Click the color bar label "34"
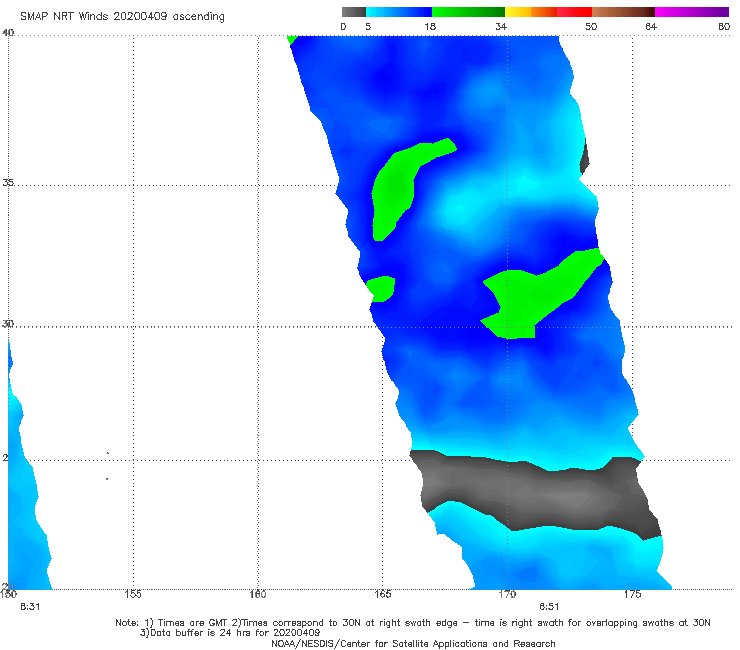The height and width of the screenshot is (650, 740). [x=501, y=26]
